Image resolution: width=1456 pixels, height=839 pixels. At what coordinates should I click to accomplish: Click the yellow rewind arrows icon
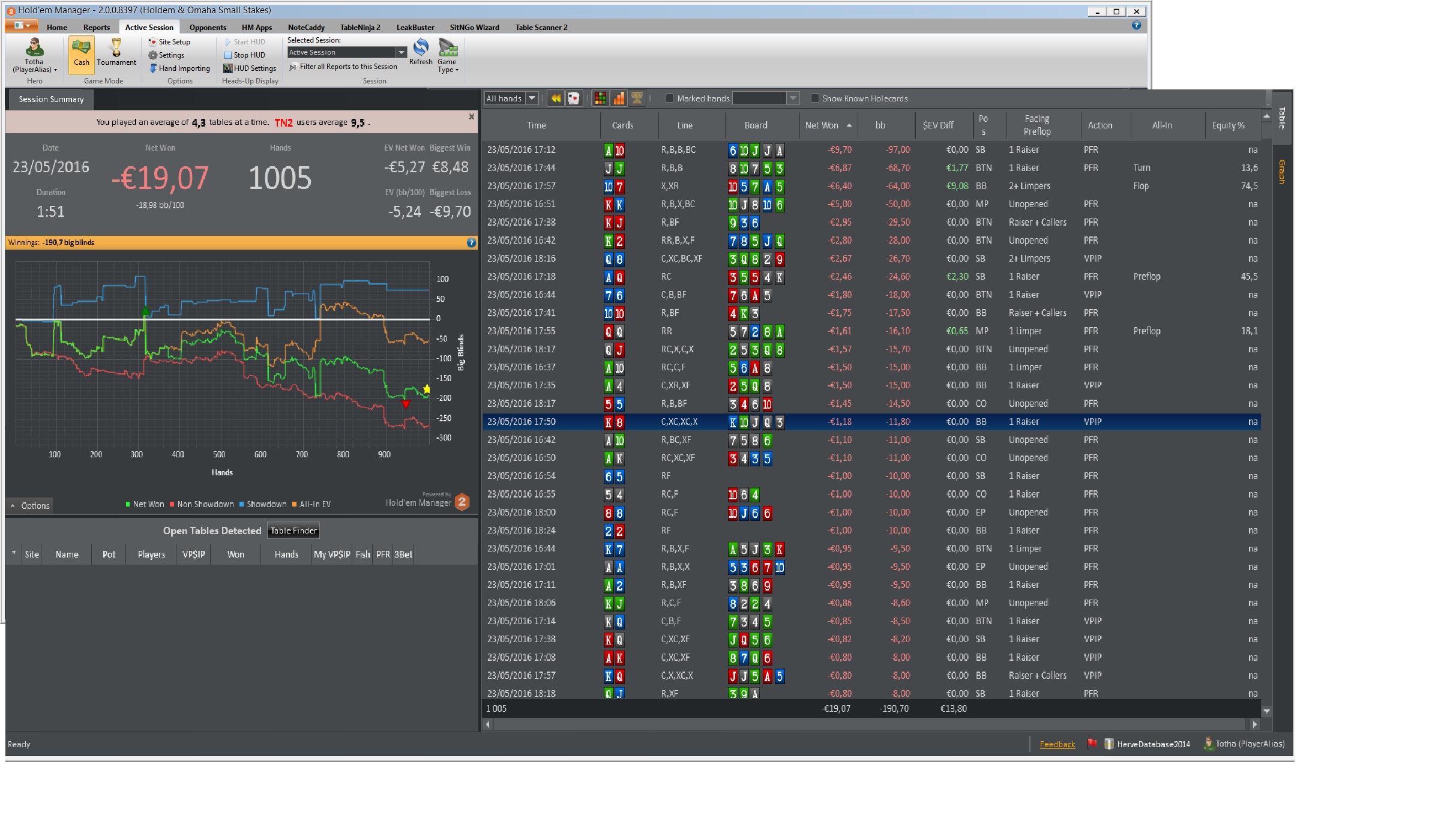[x=556, y=98]
